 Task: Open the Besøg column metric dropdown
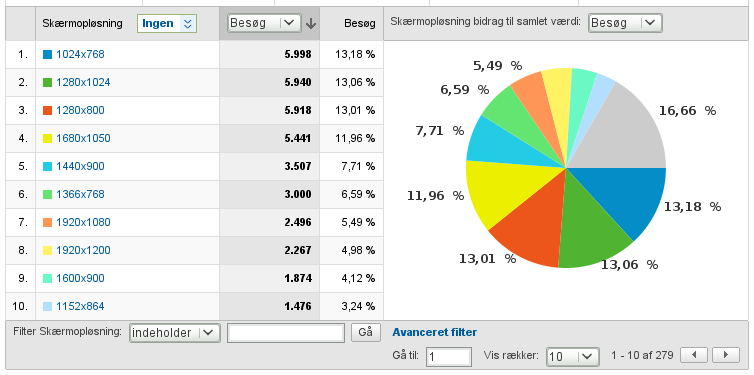pyautogui.click(x=264, y=23)
